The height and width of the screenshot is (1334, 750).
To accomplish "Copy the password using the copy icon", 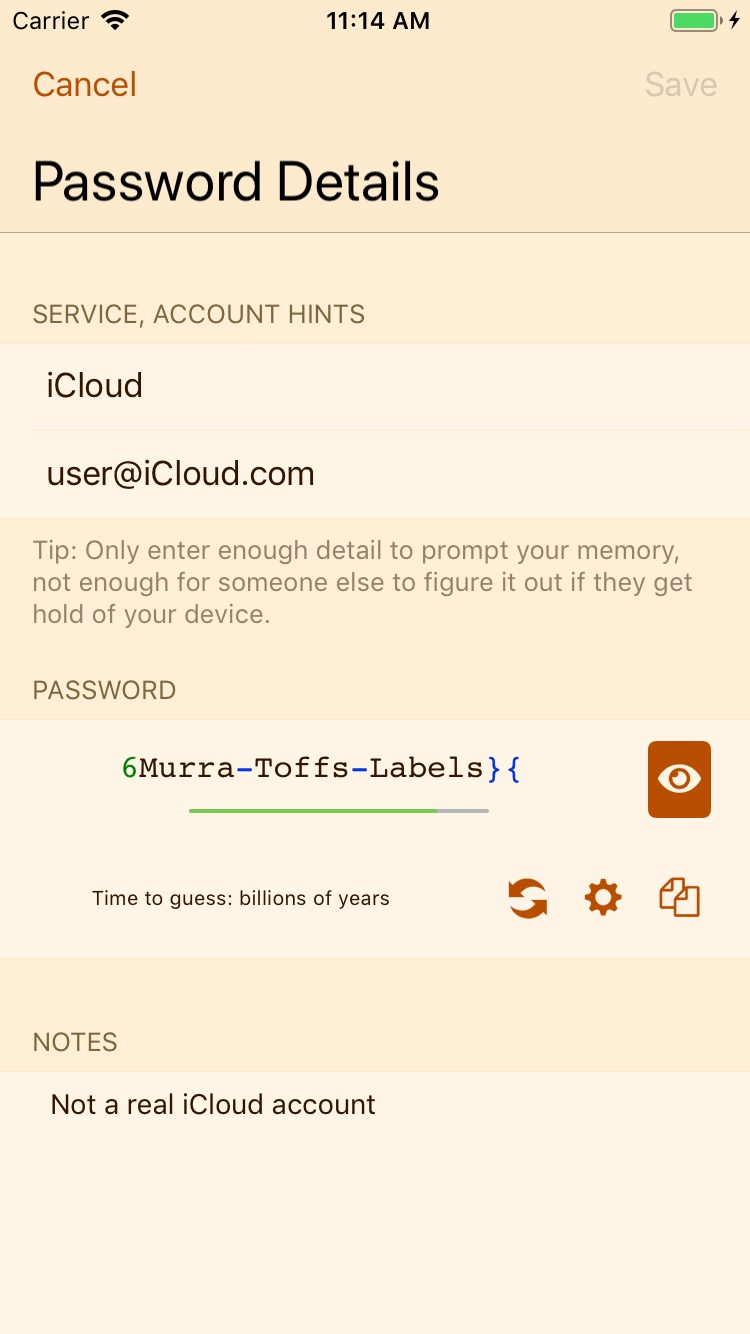I will [x=680, y=897].
